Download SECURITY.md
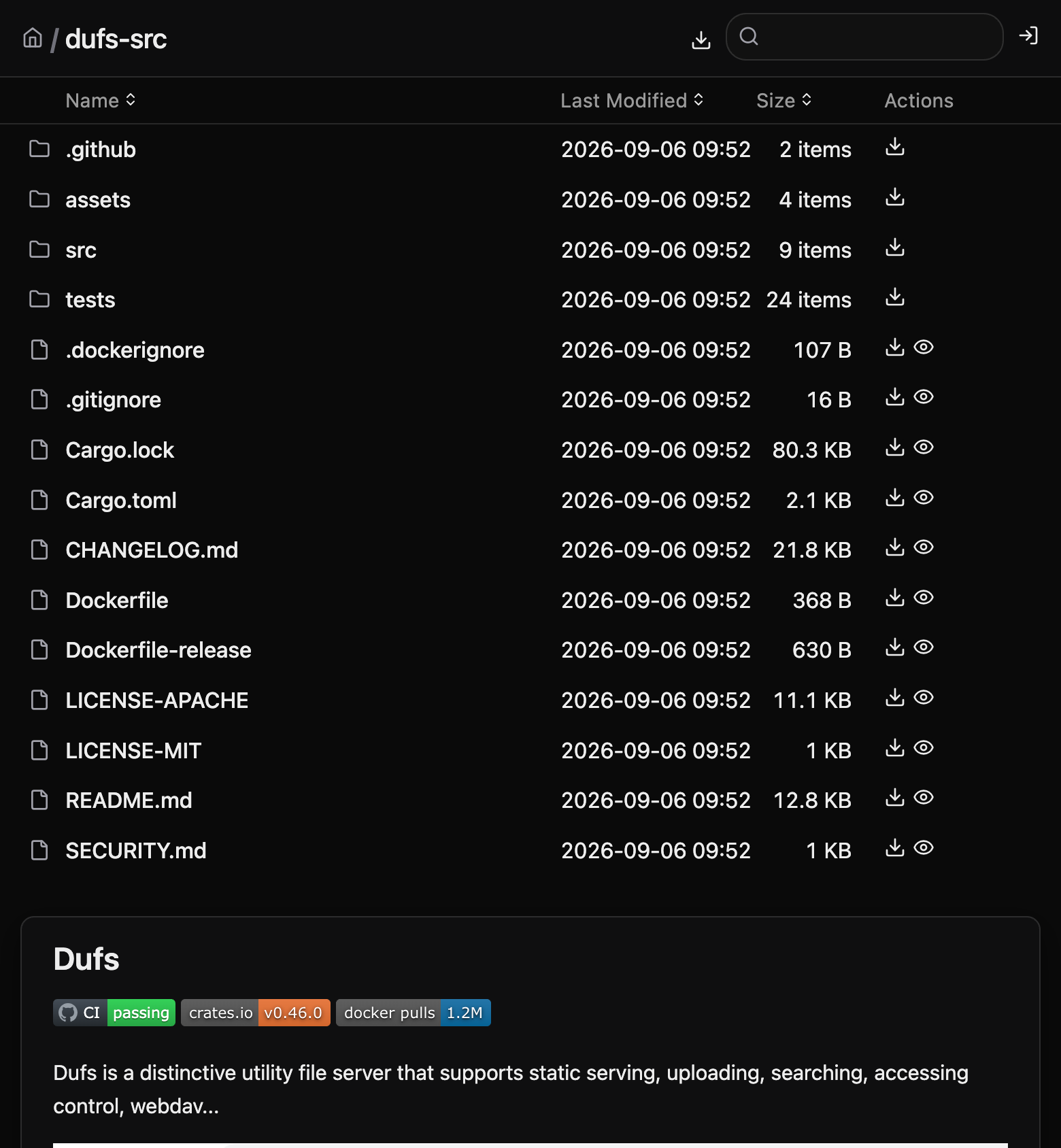The height and width of the screenshot is (1148, 1061). (895, 848)
